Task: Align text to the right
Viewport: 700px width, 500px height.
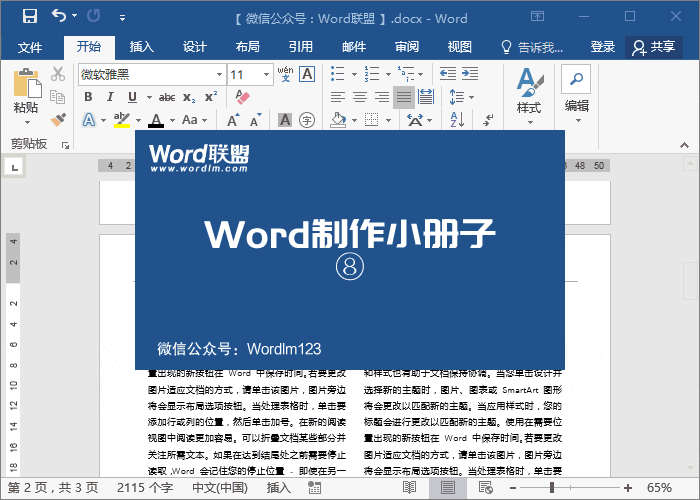Action: [x=382, y=97]
